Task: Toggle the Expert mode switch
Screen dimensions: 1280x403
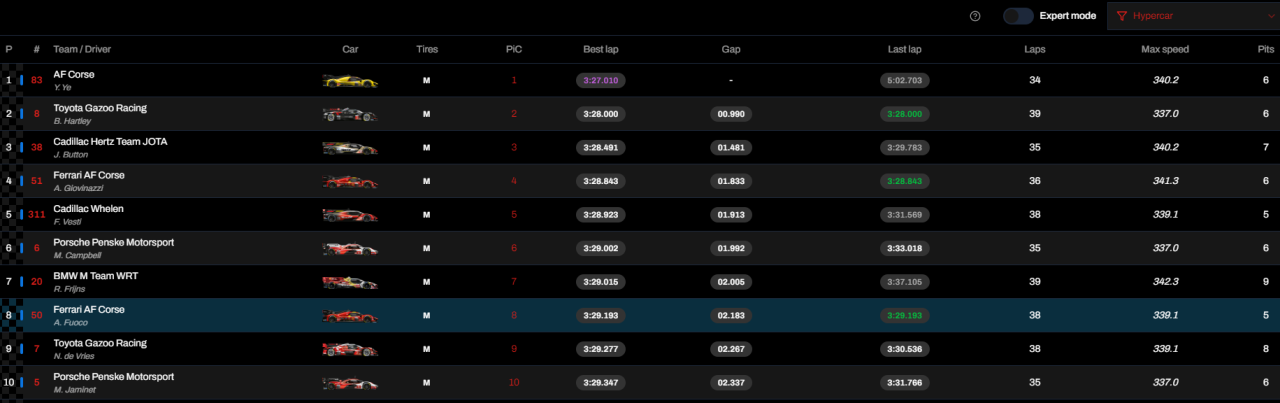Action: click(1018, 16)
